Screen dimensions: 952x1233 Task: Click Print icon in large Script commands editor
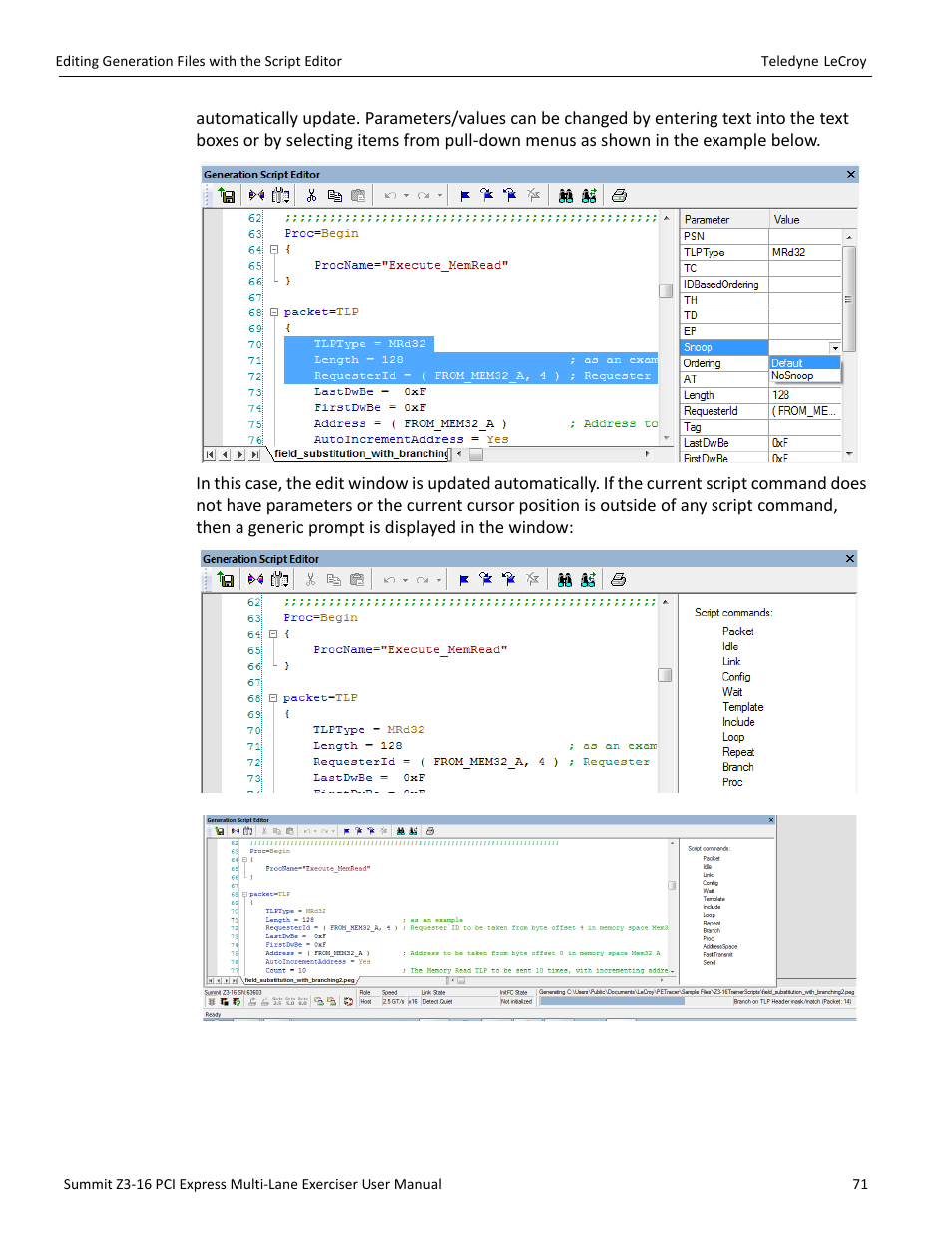(618, 580)
